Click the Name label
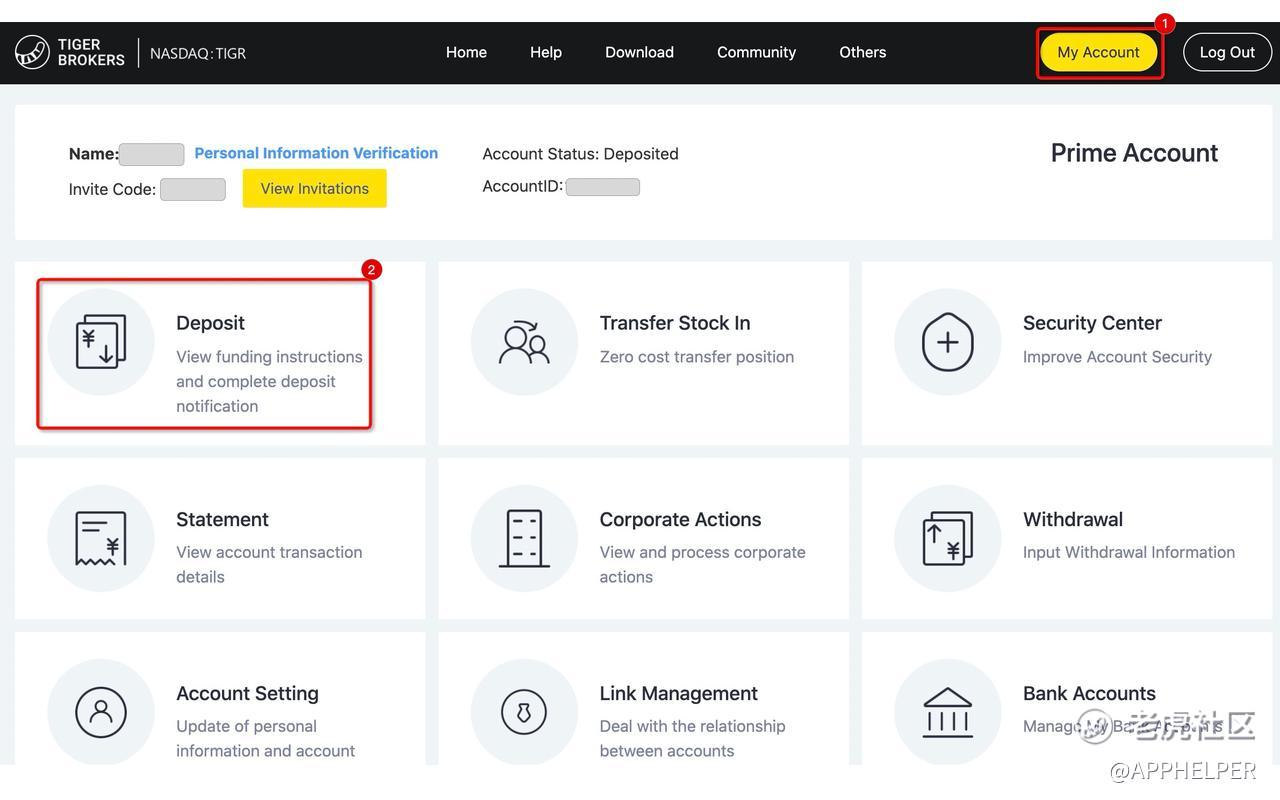This screenshot has width=1280, height=800. (x=94, y=154)
